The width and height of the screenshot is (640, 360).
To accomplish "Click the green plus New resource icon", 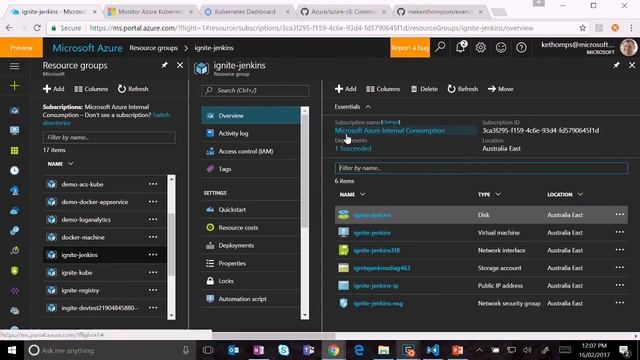I will (x=14, y=86).
